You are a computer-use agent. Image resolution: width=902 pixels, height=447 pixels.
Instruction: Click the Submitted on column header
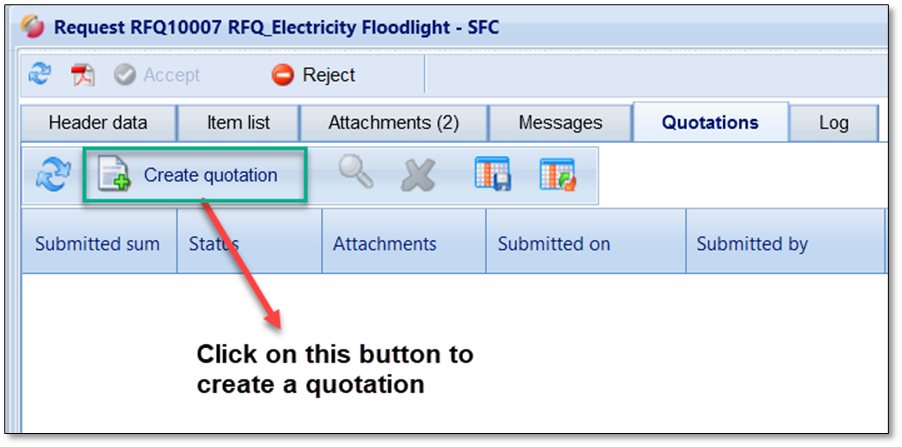point(553,244)
